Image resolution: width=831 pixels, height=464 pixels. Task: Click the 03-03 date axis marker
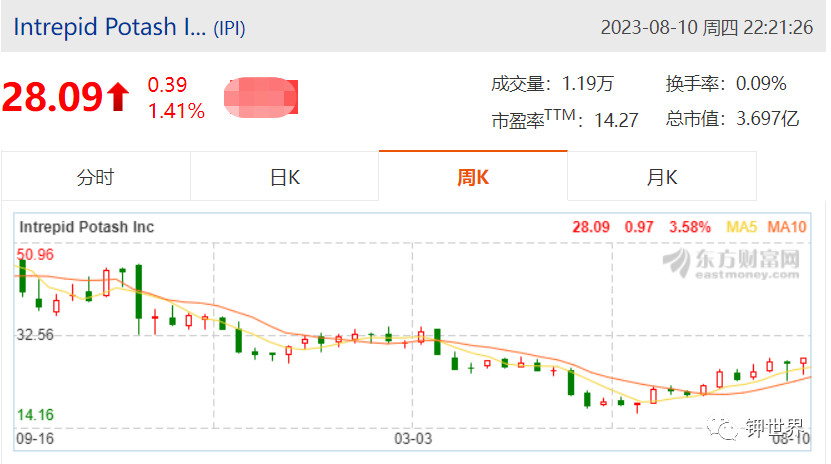pos(413,439)
